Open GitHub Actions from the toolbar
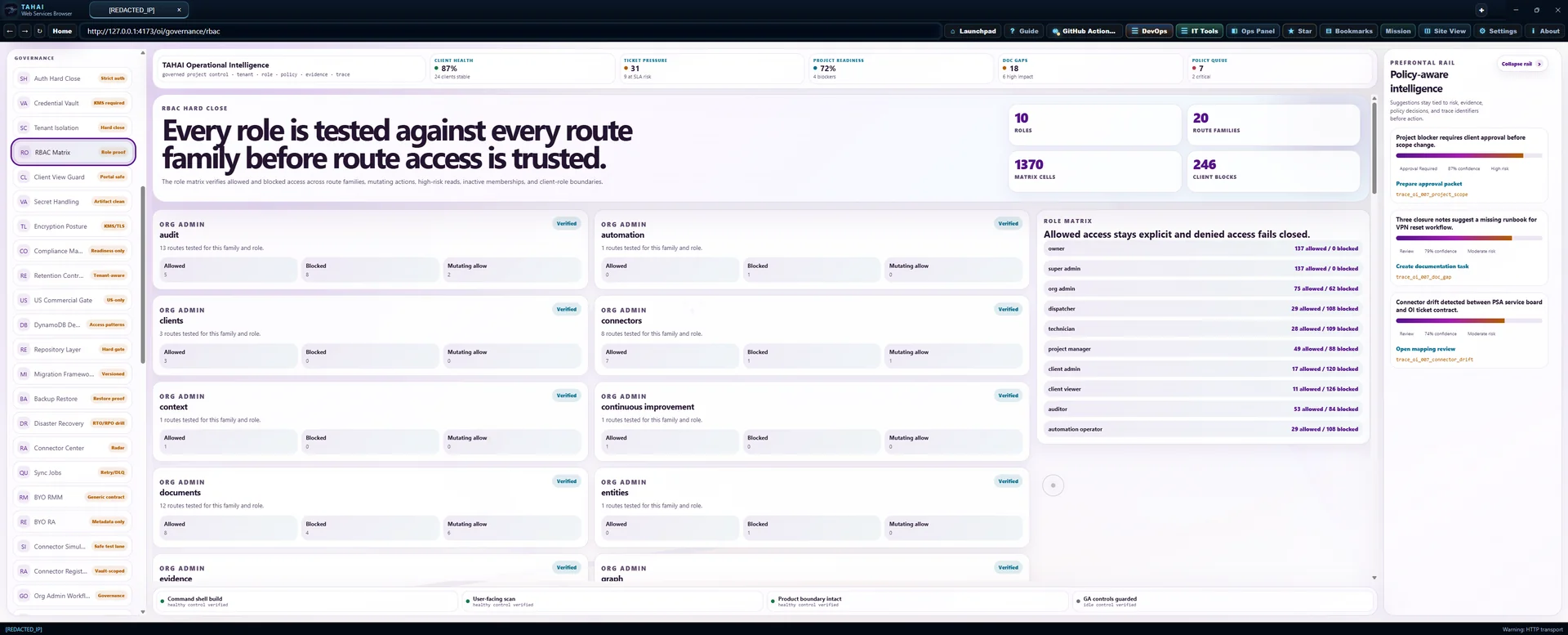Viewport: 1568px width, 635px height. pos(1084,31)
